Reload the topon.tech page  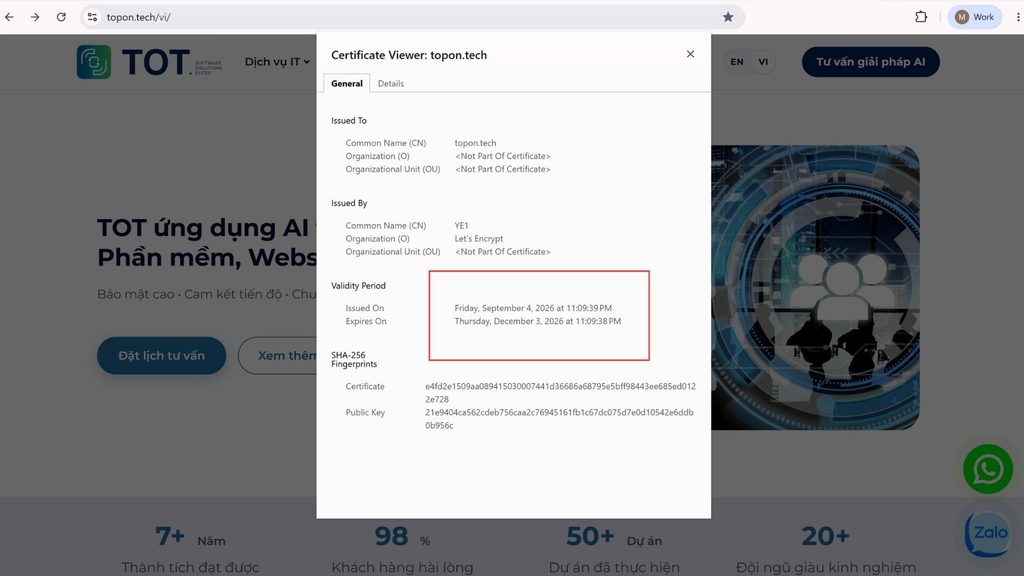pyautogui.click(x=61, y=17)
